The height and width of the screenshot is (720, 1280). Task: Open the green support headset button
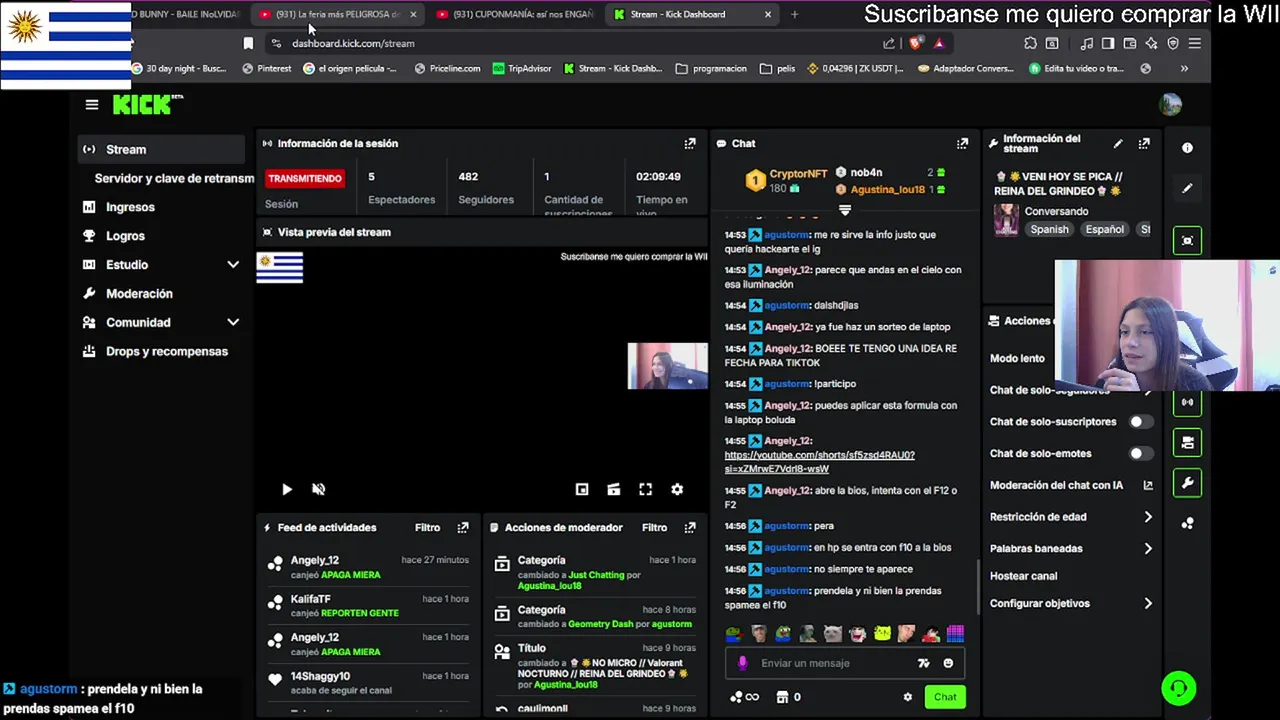point(1179,688)
